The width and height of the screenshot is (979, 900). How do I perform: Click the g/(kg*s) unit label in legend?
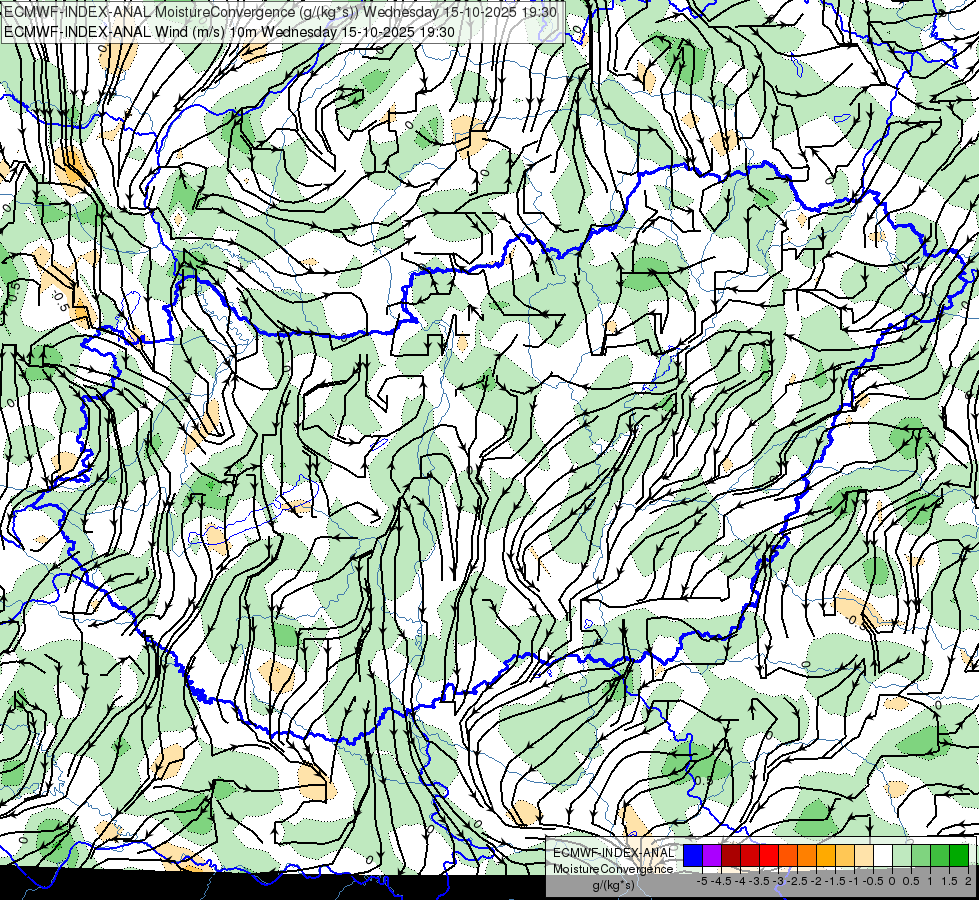pos(614,886)
